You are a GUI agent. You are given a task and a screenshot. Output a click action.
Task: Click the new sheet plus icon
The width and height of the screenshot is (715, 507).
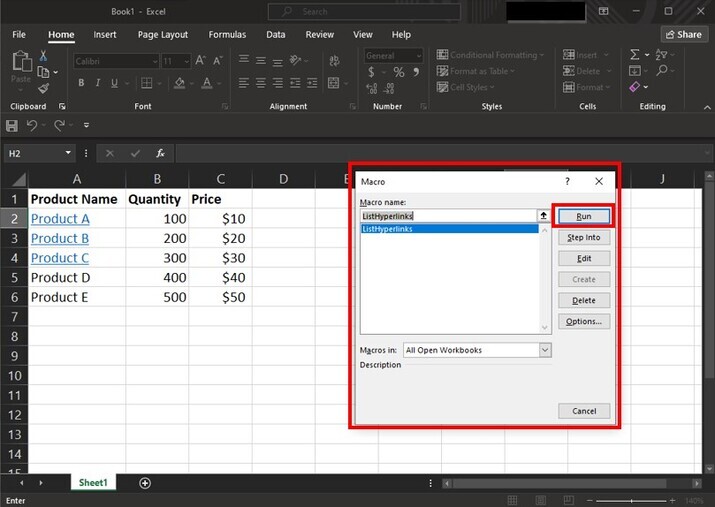(x=145, y=483)
